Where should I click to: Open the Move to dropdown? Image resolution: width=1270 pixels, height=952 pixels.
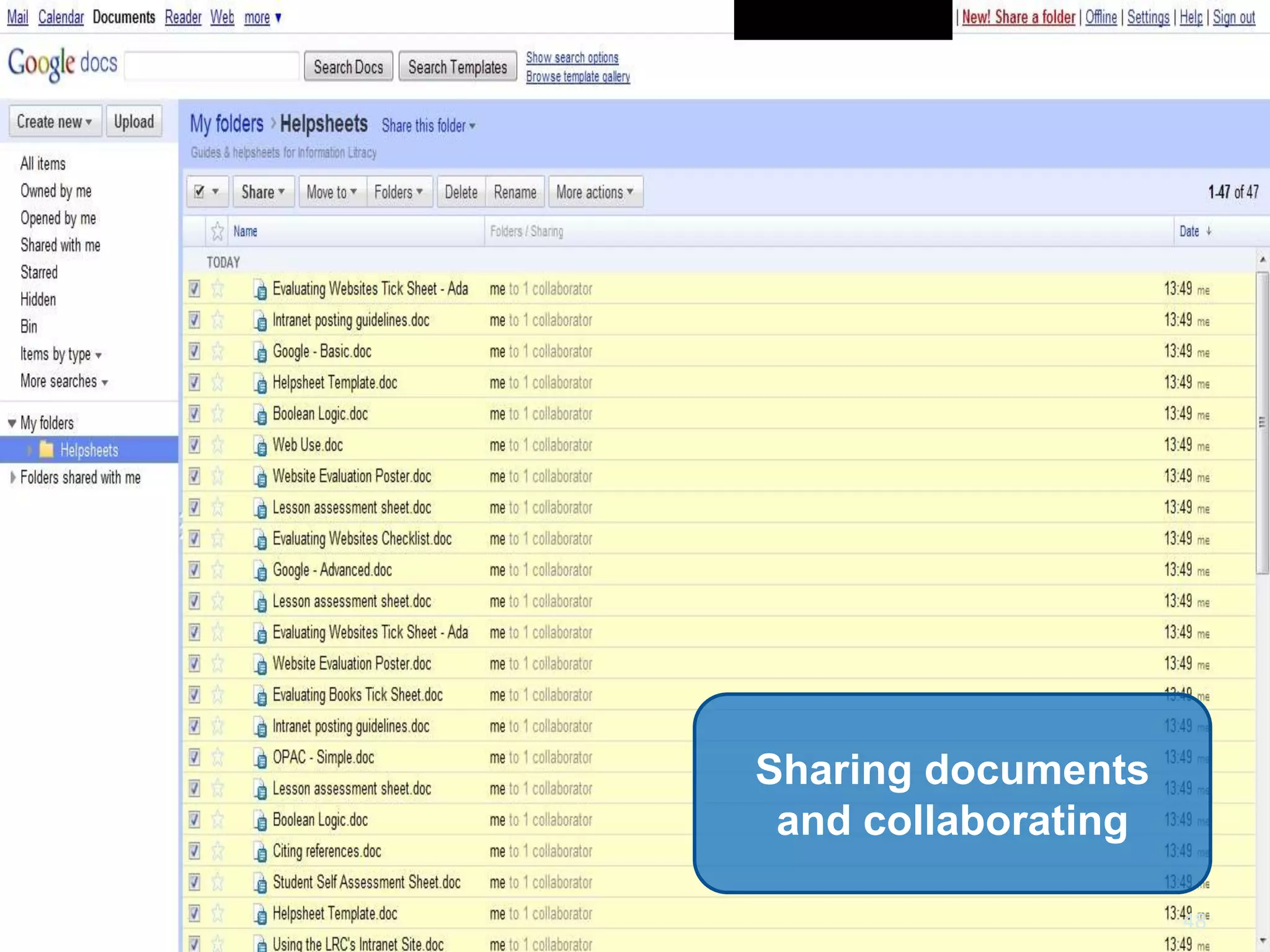332,192
